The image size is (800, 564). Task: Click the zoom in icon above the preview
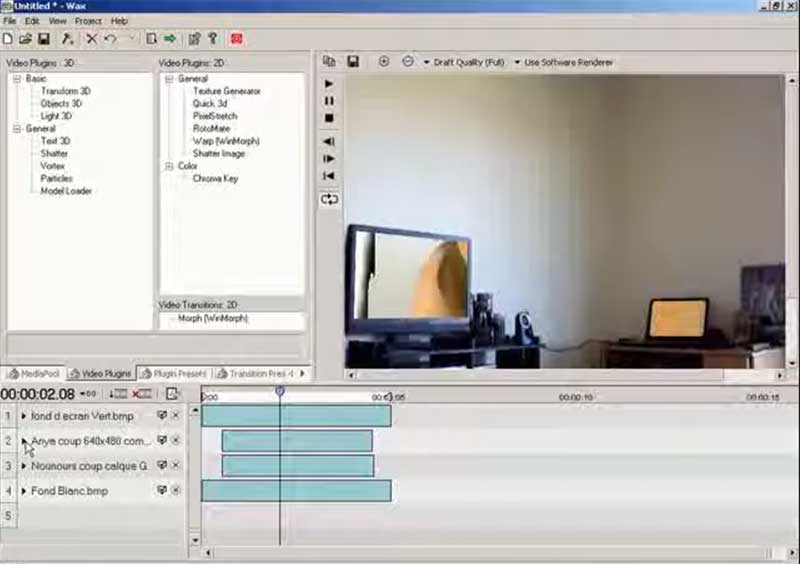pos(384,62)
